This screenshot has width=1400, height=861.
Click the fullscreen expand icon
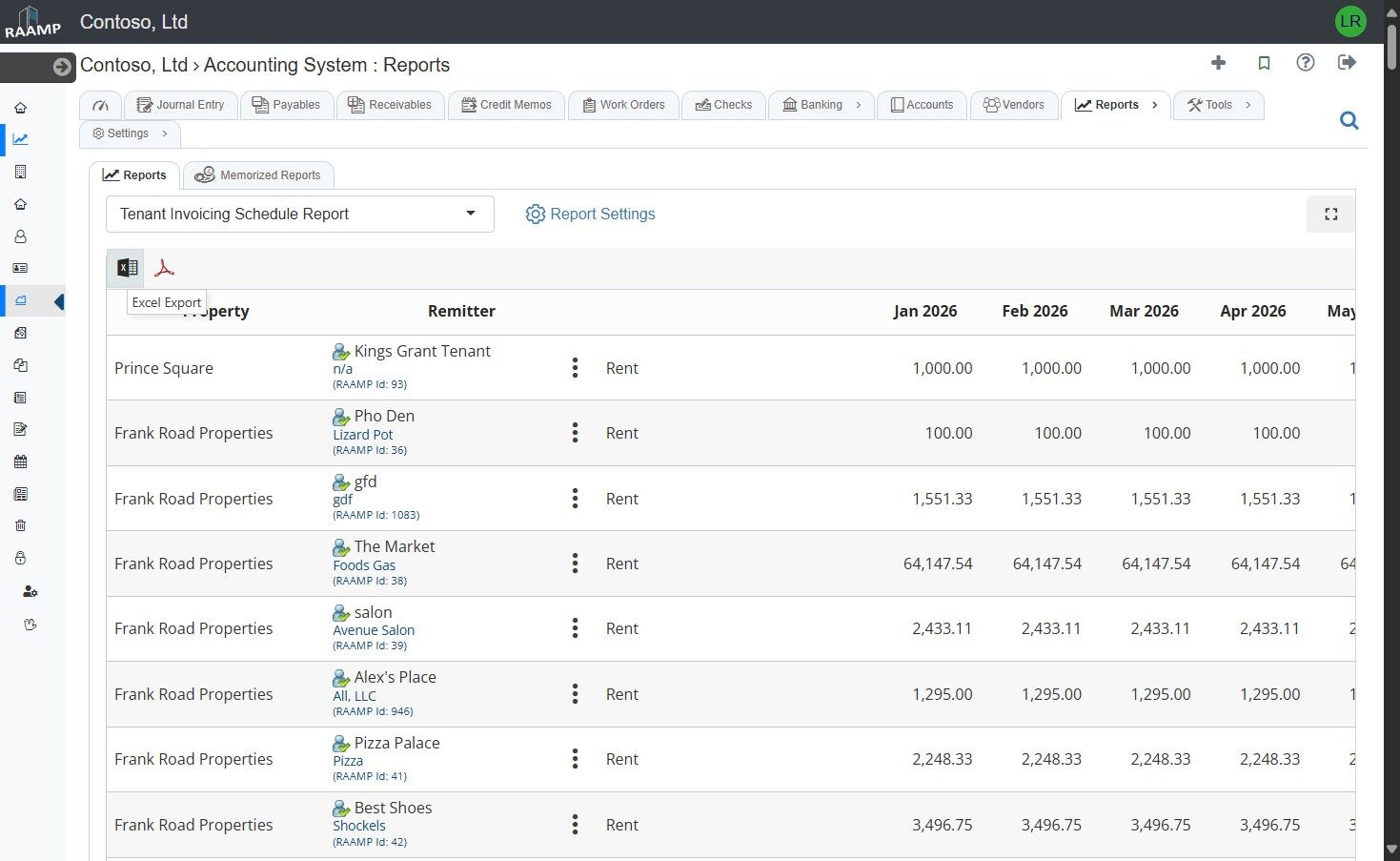coord(1330,215)
